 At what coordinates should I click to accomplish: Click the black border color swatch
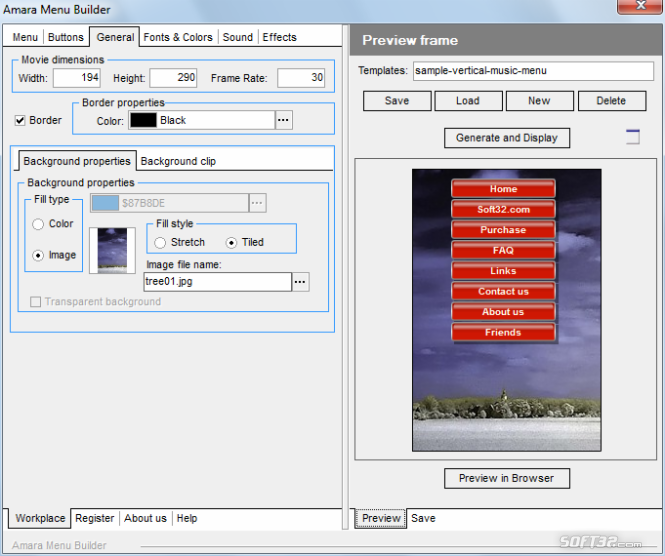(143, 120)
